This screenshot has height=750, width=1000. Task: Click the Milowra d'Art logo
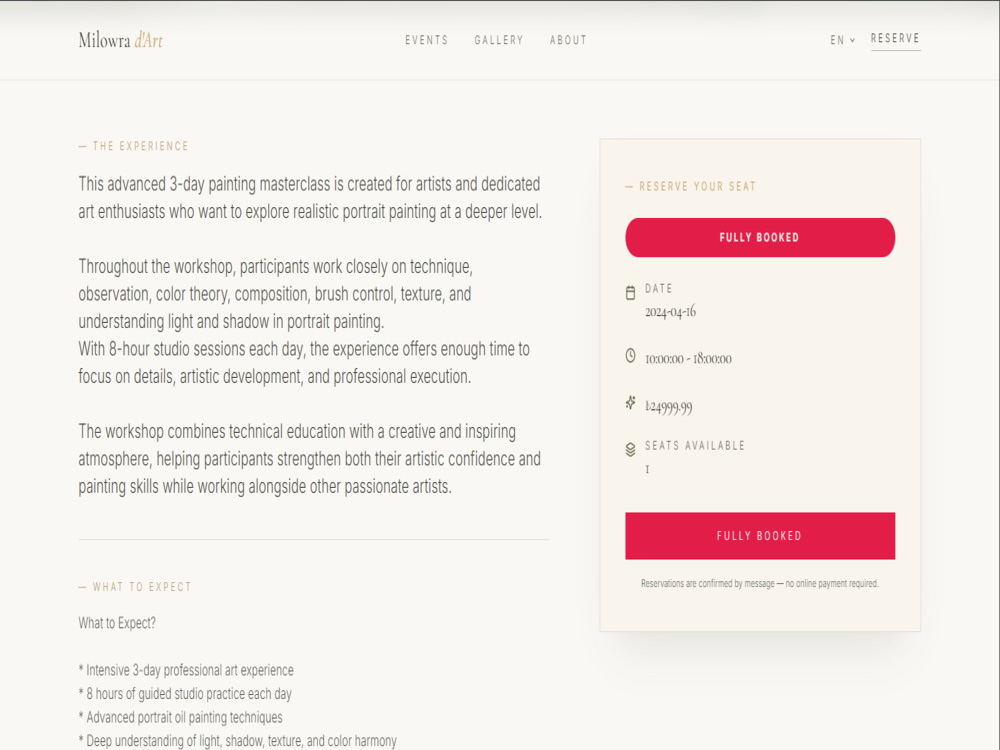pos(121,40)
